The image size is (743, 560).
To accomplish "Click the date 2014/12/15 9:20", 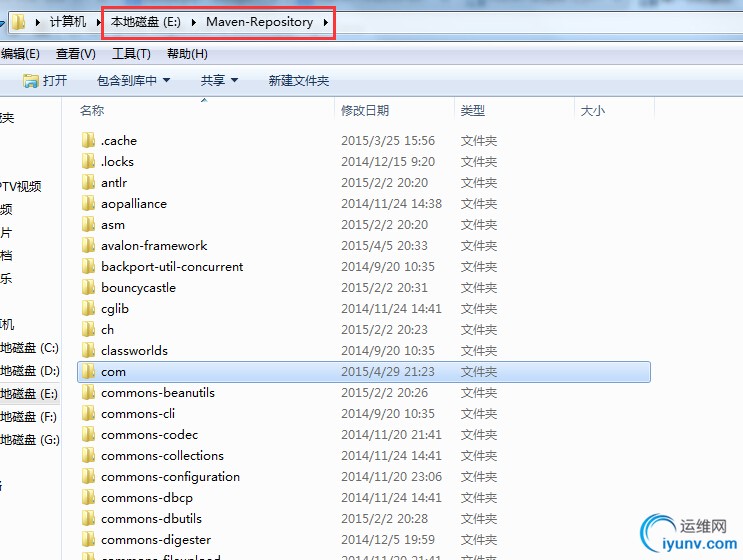I will pos(388,162).
